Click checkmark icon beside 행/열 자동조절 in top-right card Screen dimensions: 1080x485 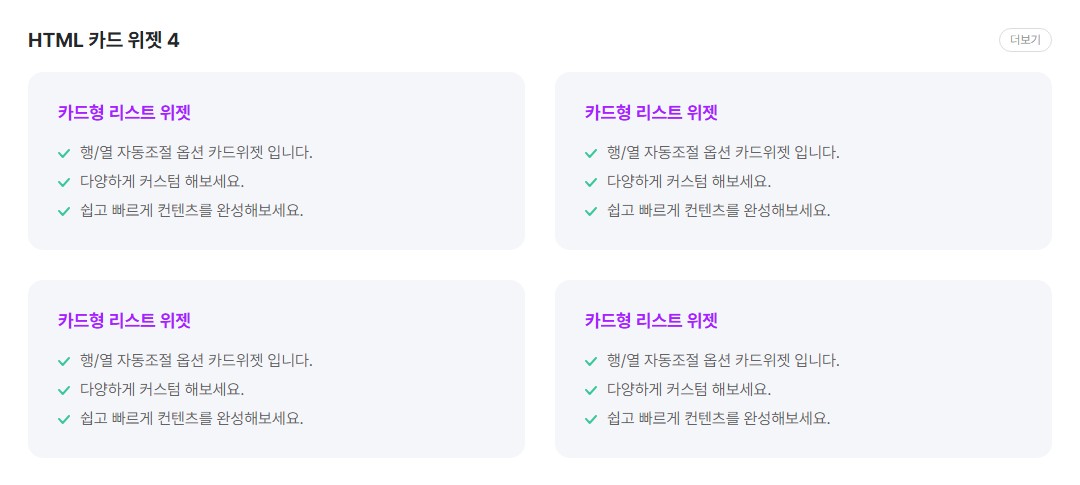tap(591, 153)
